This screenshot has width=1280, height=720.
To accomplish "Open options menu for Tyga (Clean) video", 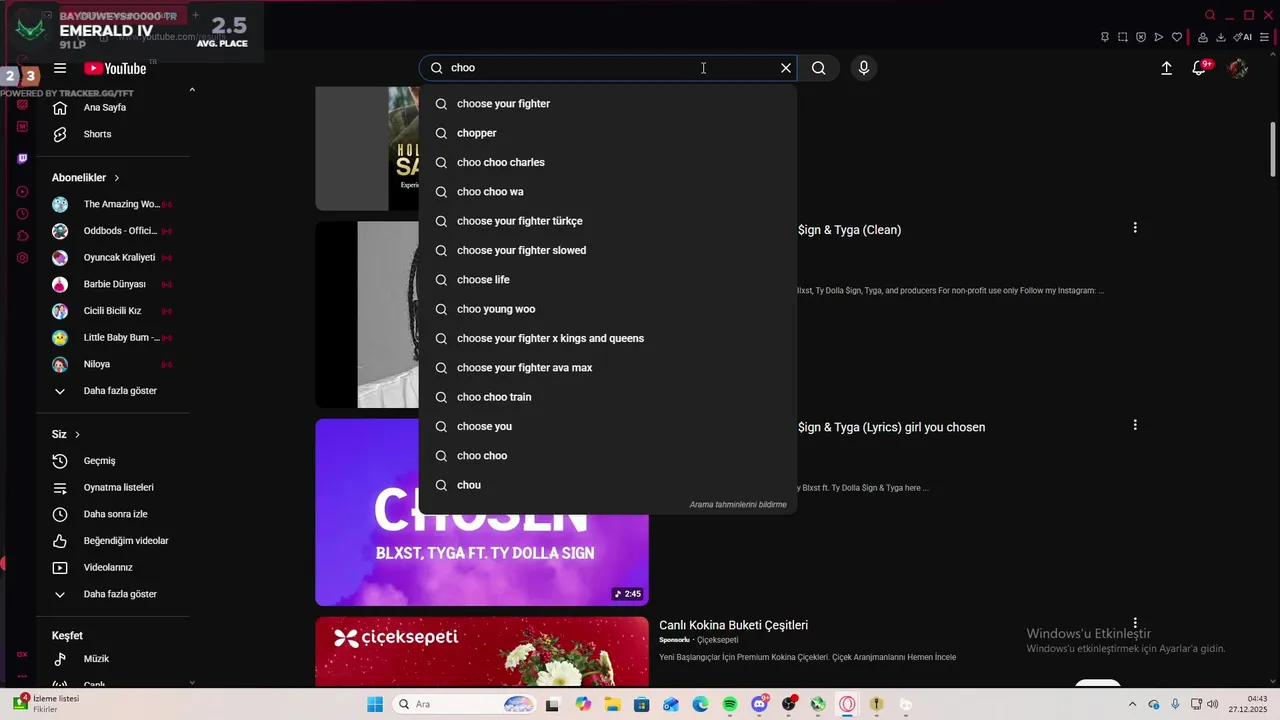I will pyautogui.click(x=1135, y=228).
